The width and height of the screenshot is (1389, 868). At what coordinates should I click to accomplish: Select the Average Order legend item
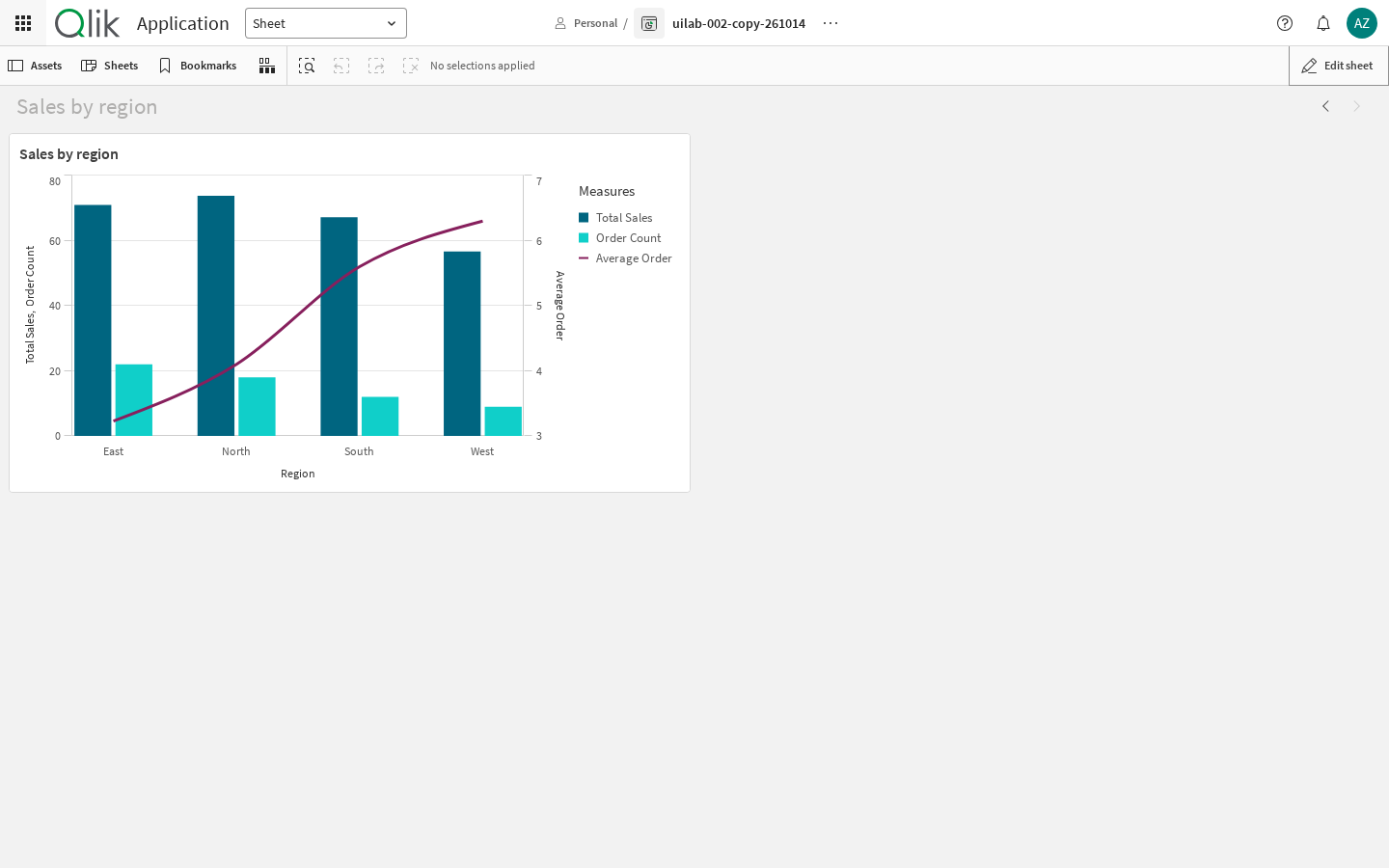625,258
